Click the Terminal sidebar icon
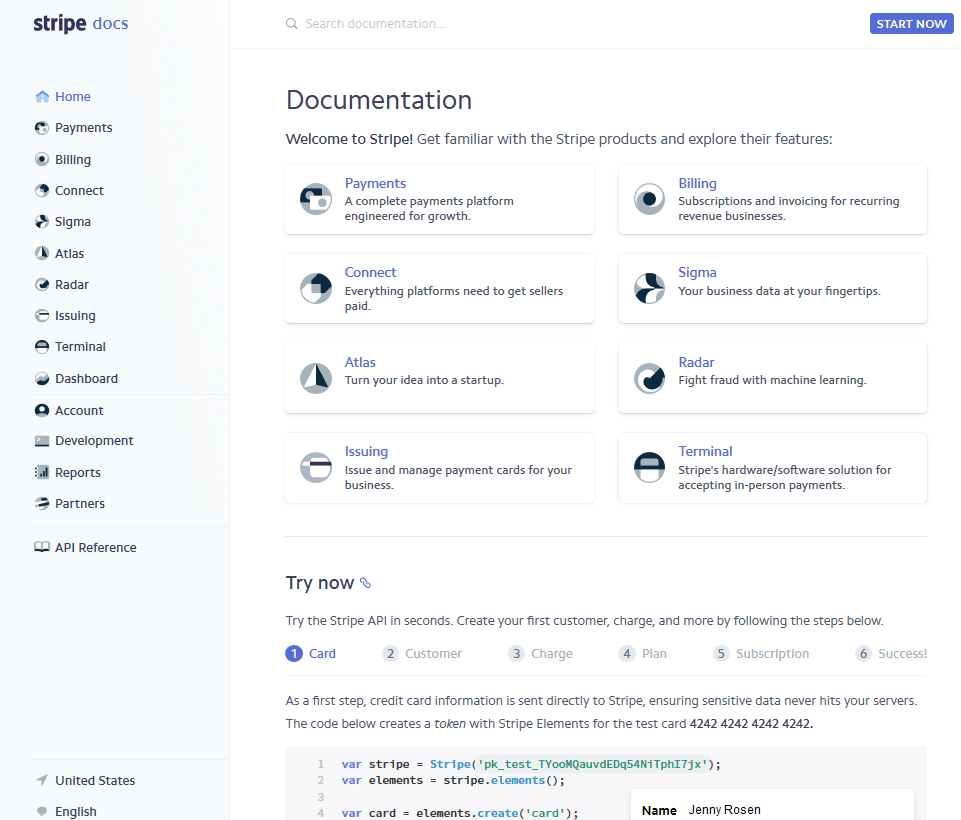The height and width of the screenshot is (820, 961). pyautogui.click(x=40, y=346)
